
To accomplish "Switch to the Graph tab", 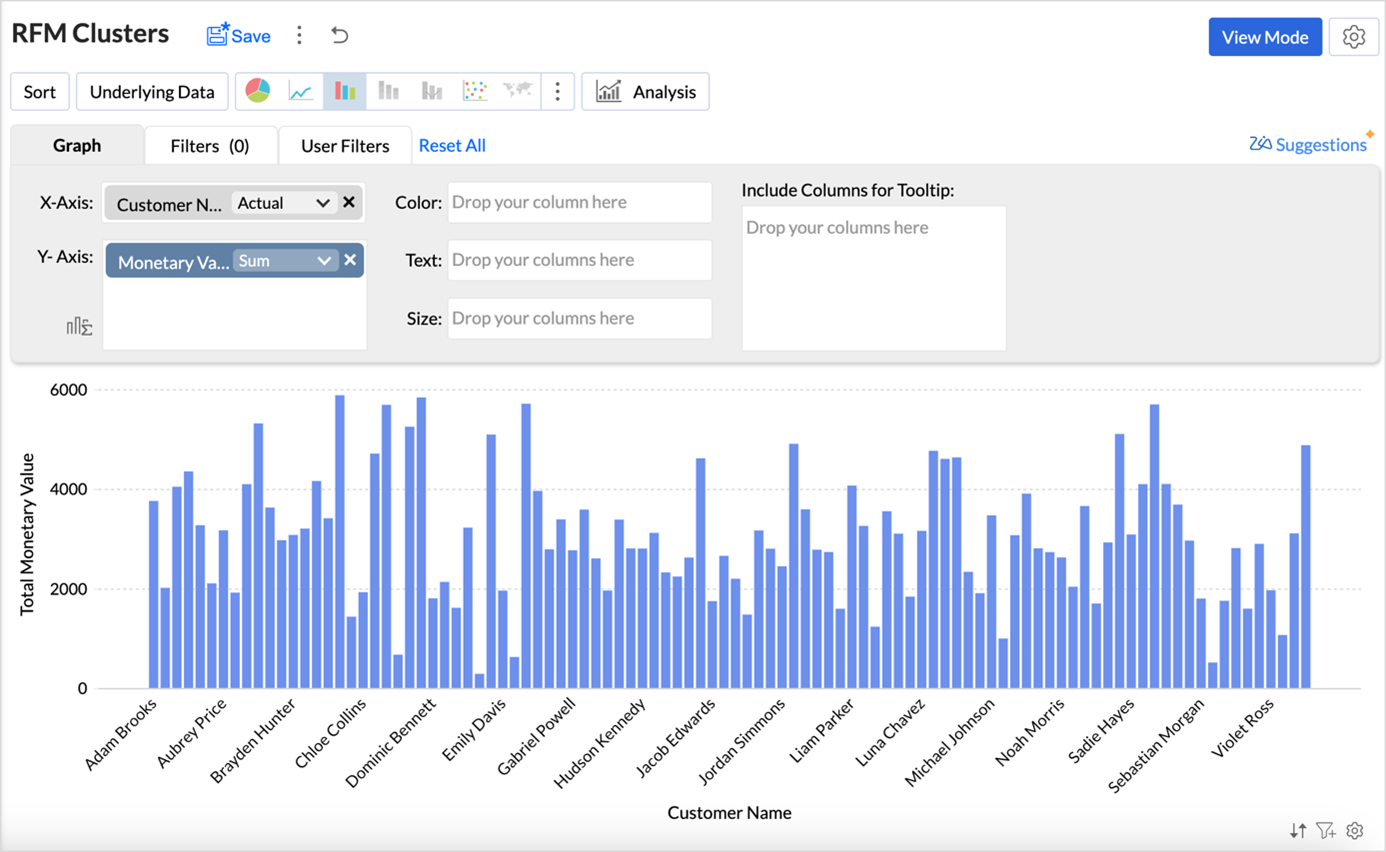I will click(77, 145).
